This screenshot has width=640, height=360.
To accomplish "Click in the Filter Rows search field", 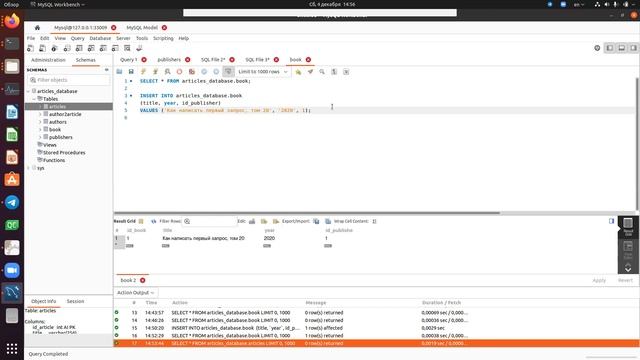I will tap(209, 221).
